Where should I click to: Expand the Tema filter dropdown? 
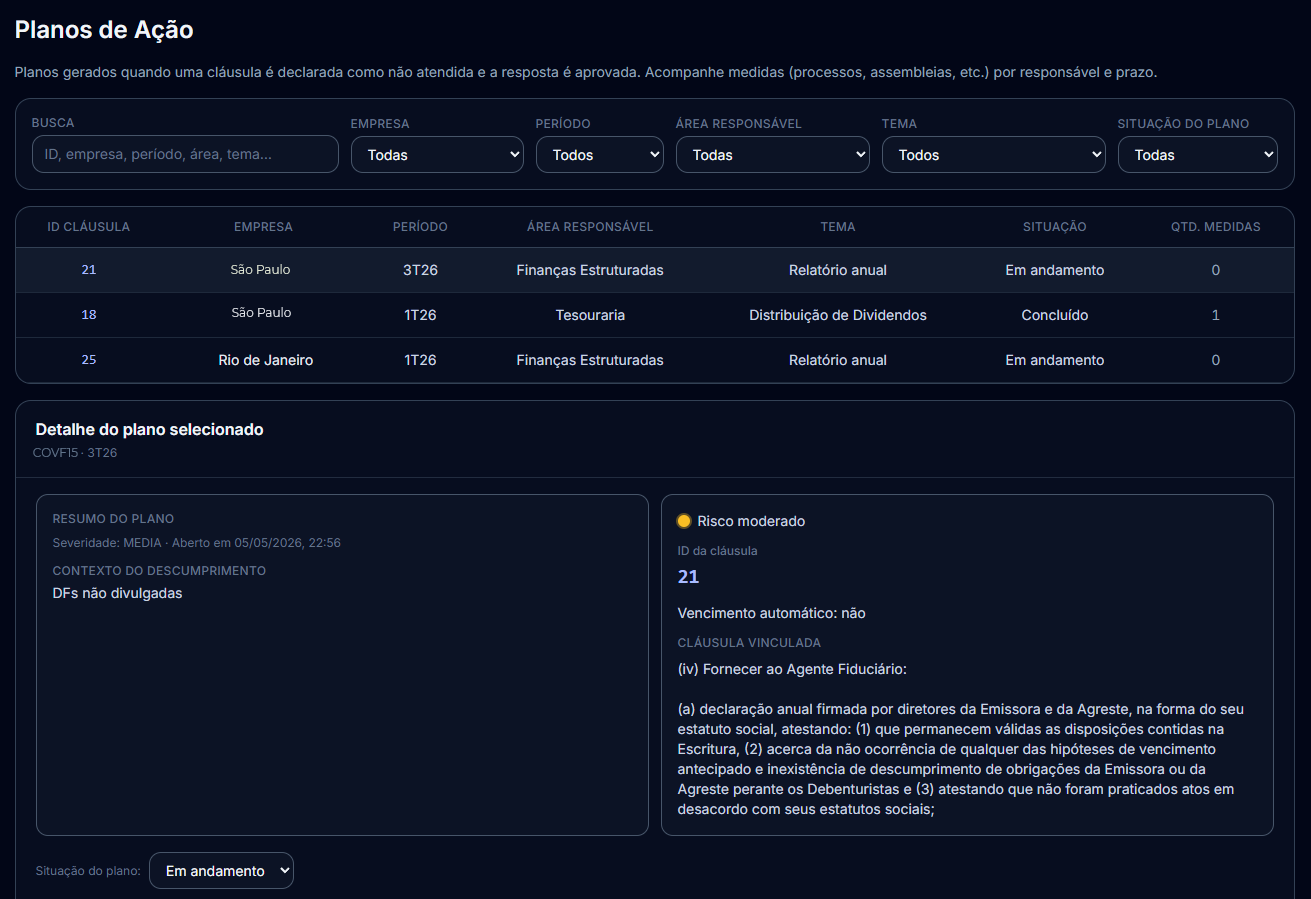point(994,155)
